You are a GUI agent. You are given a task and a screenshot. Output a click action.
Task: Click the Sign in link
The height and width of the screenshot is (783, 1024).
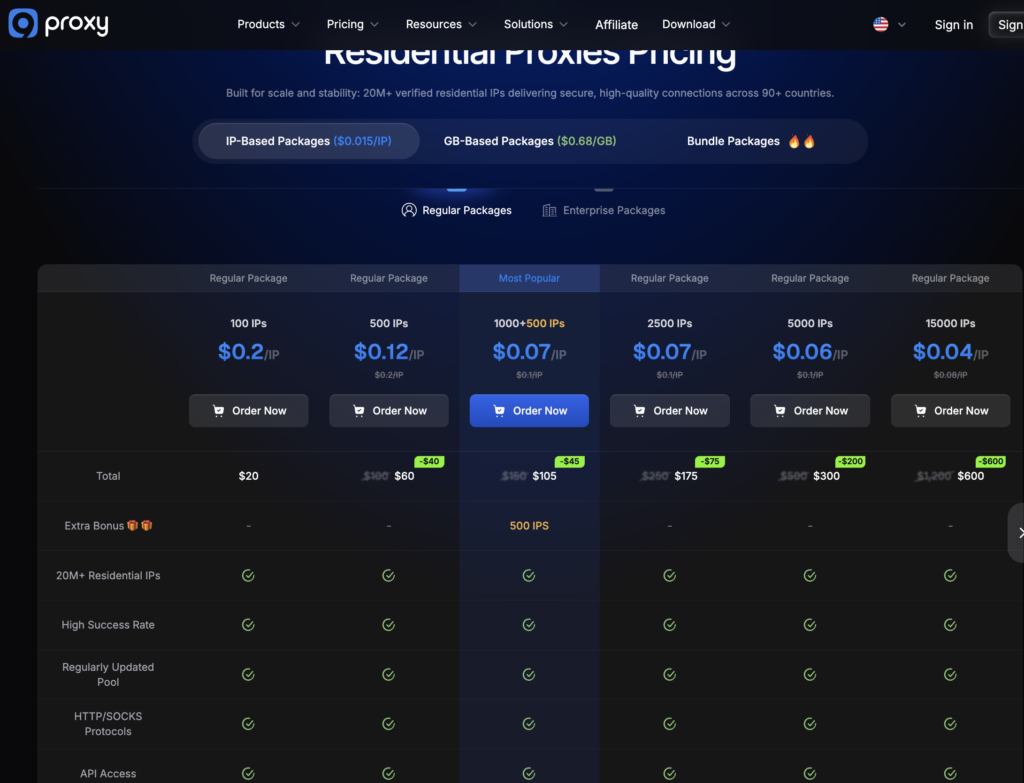[x=953, y=25]
